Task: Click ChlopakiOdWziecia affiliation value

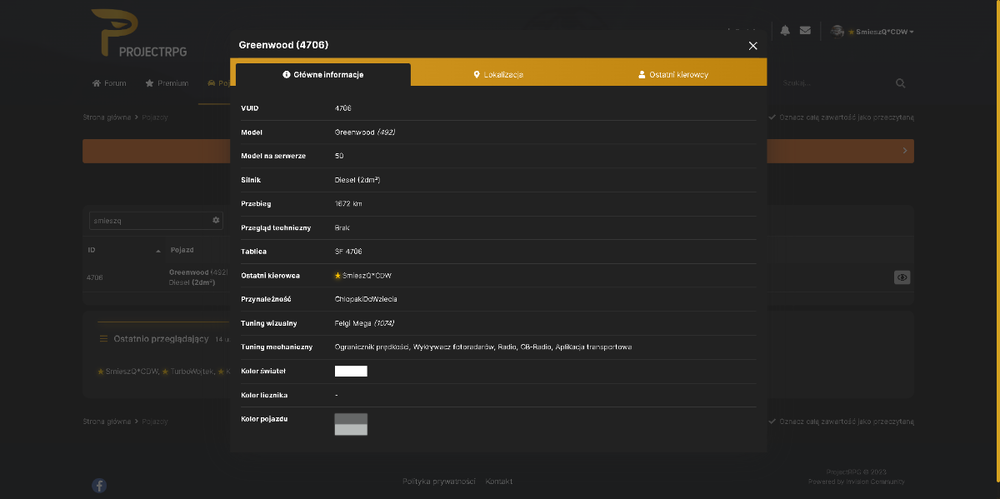Action: (365, 299)
